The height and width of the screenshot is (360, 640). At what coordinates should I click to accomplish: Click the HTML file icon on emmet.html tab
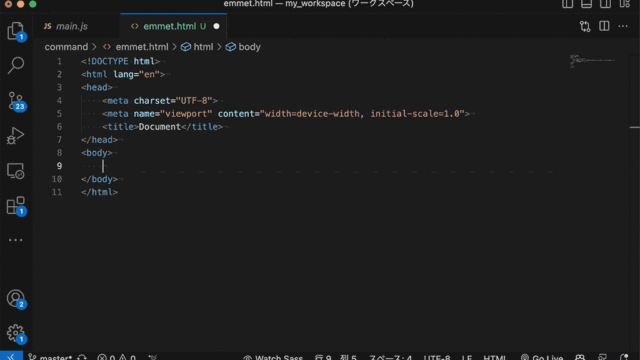pos(134,27)
